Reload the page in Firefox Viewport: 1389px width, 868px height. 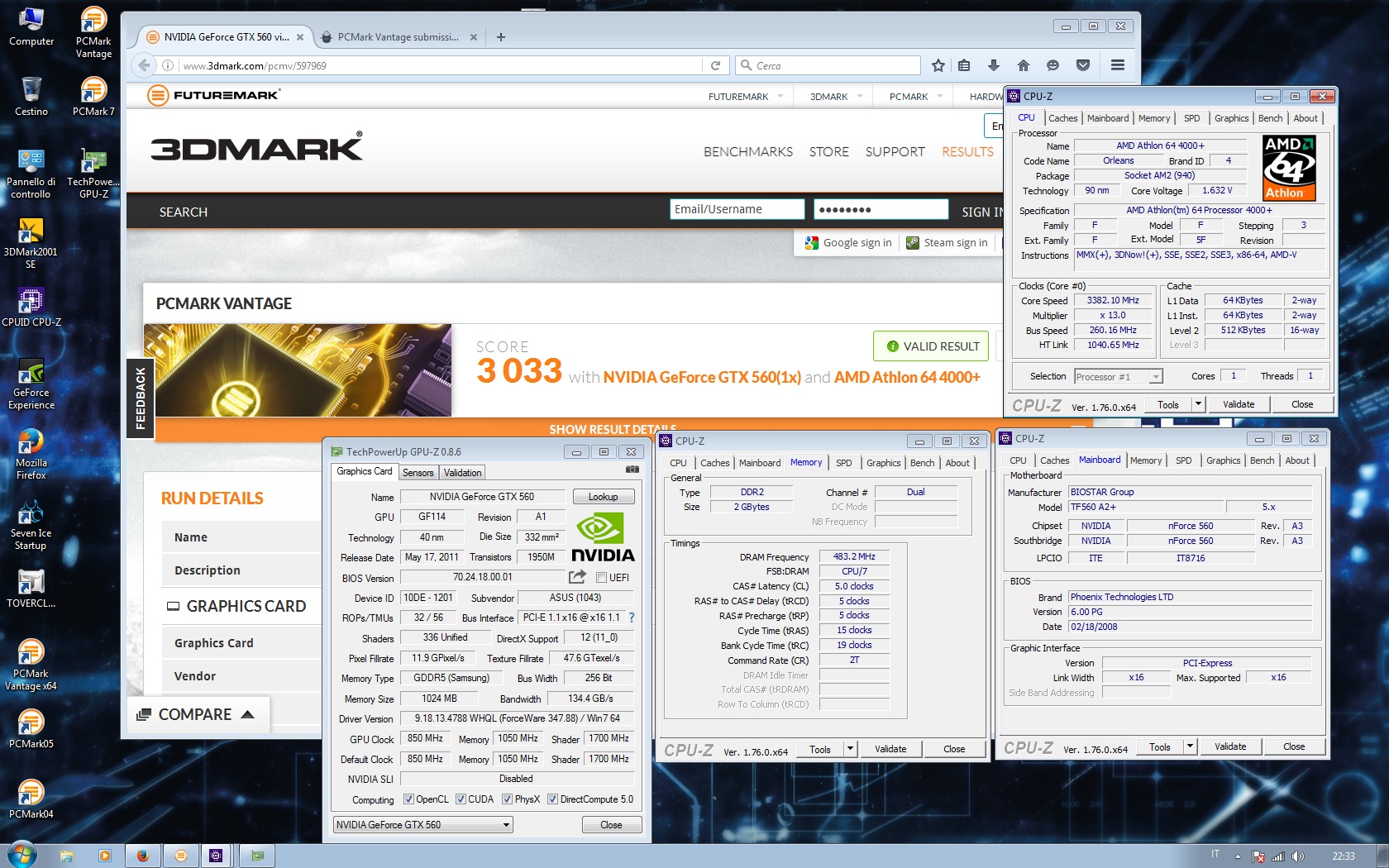pos(715,65)
